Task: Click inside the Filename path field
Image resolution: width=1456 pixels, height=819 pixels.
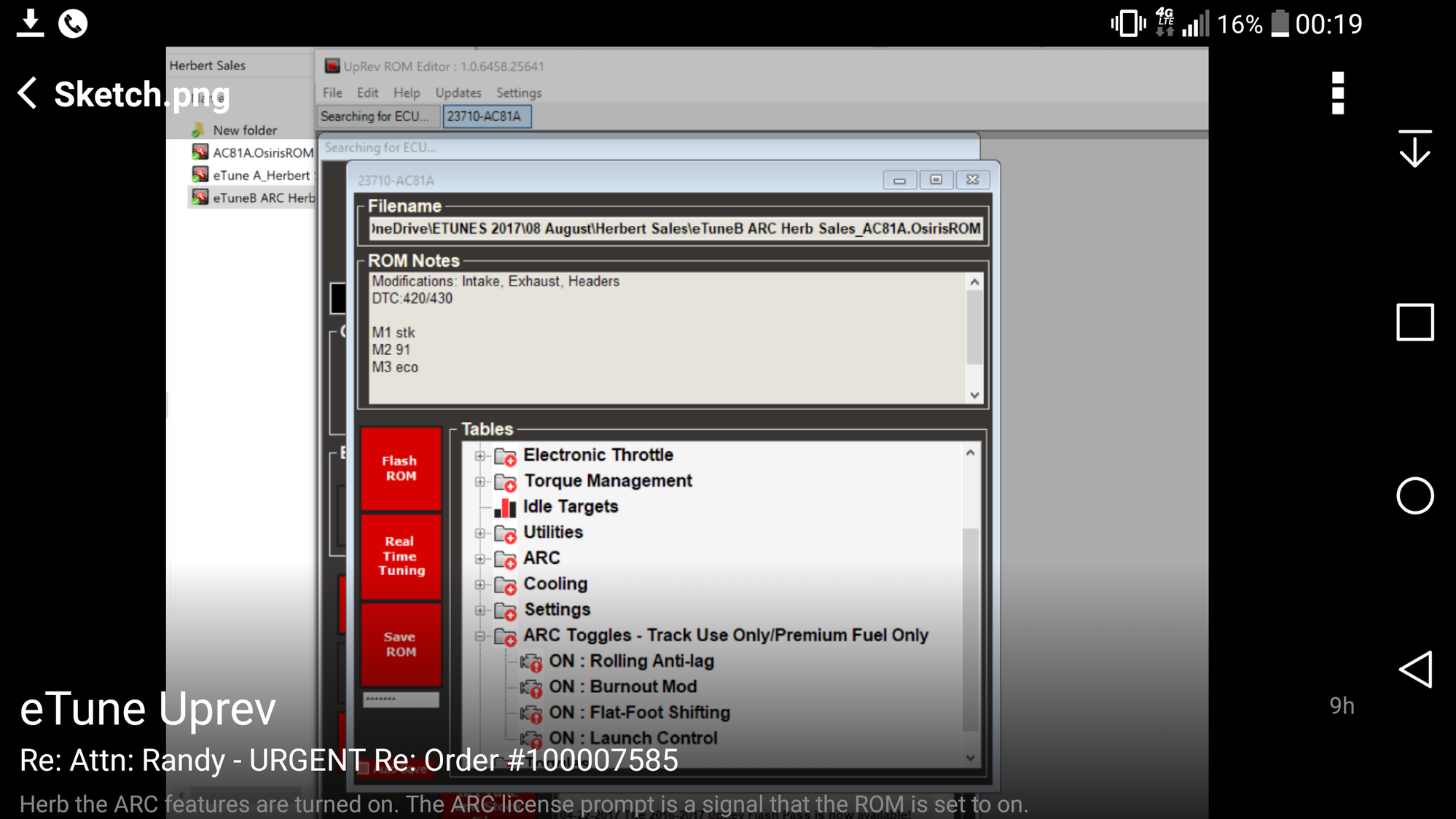Action: point(675,229)
